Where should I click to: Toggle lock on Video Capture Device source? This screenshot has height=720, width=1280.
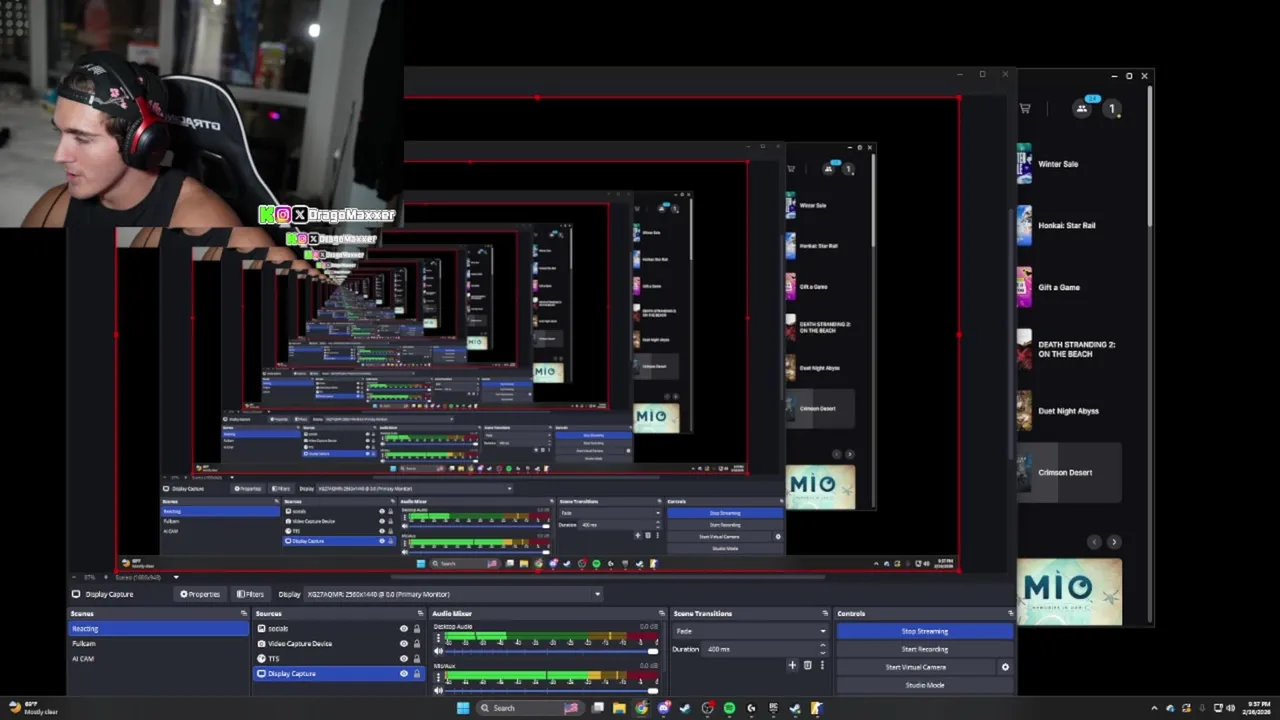click(x=417, y=644)
